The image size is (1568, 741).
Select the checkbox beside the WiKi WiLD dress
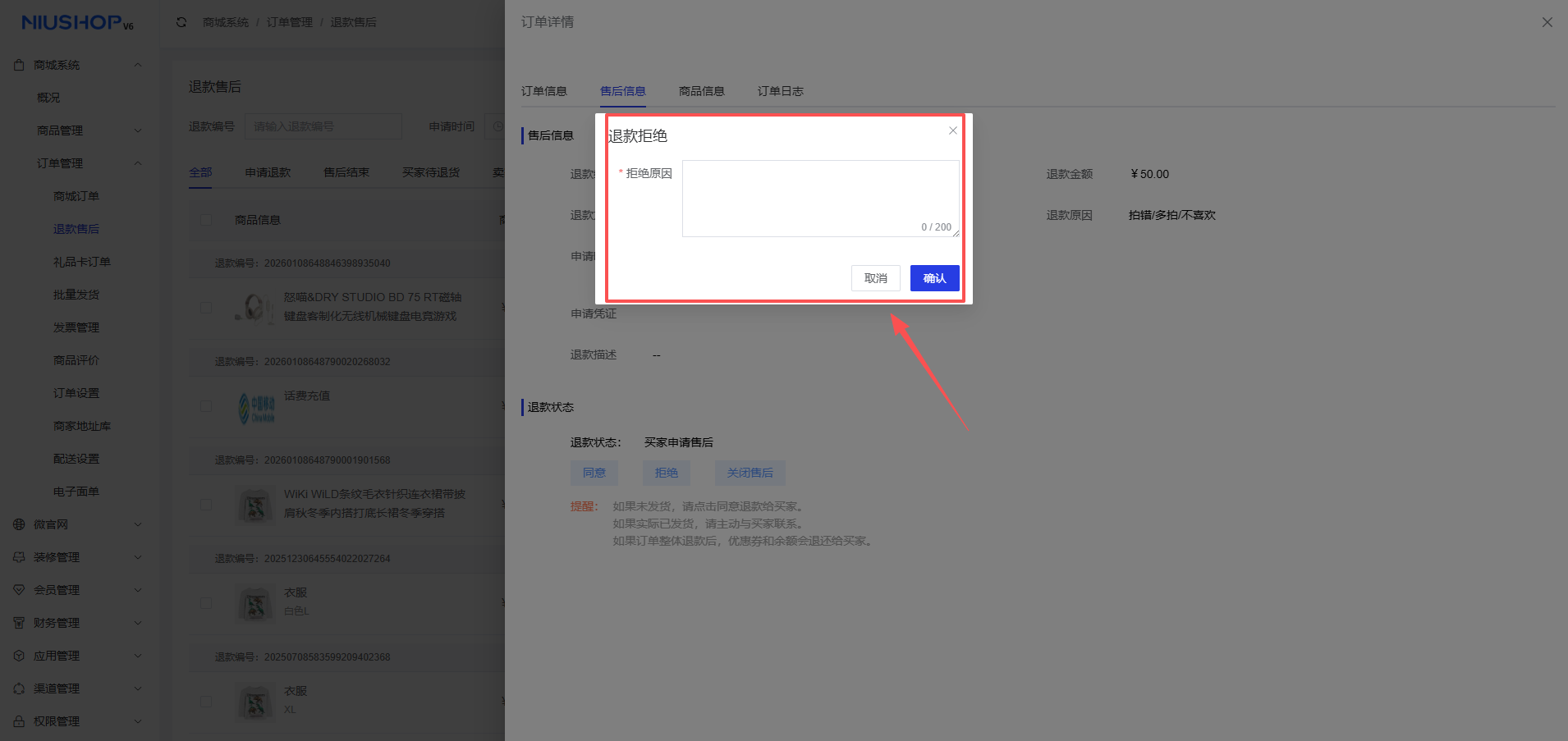(206, 505)
